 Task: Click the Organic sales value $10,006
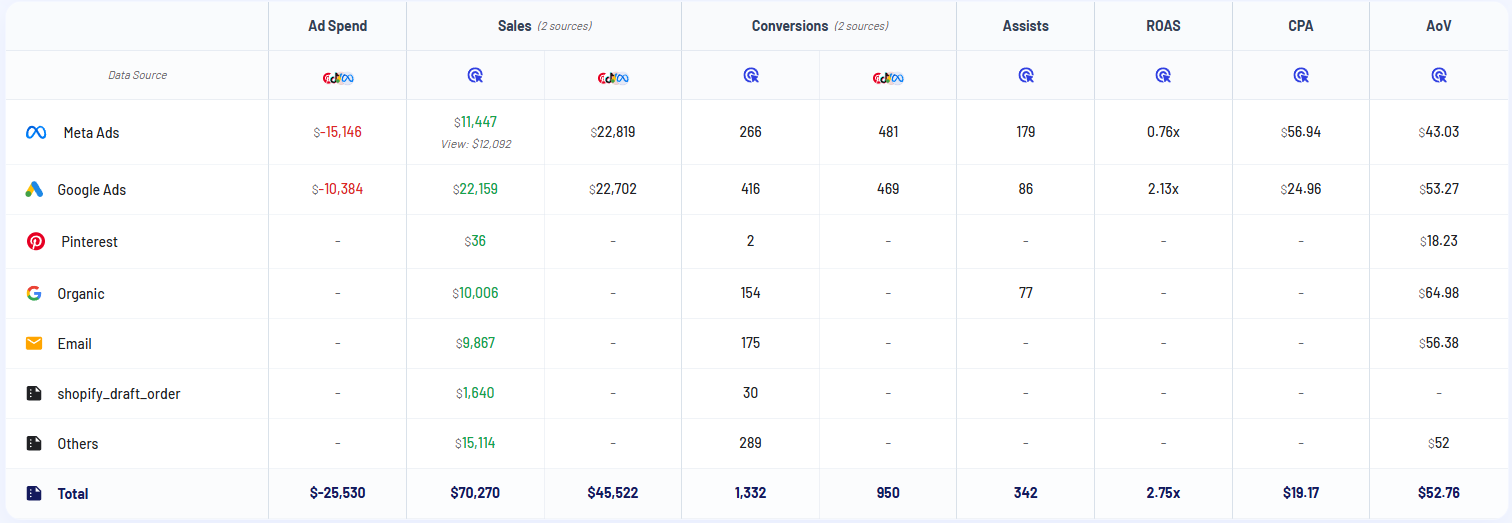[475, 293]
